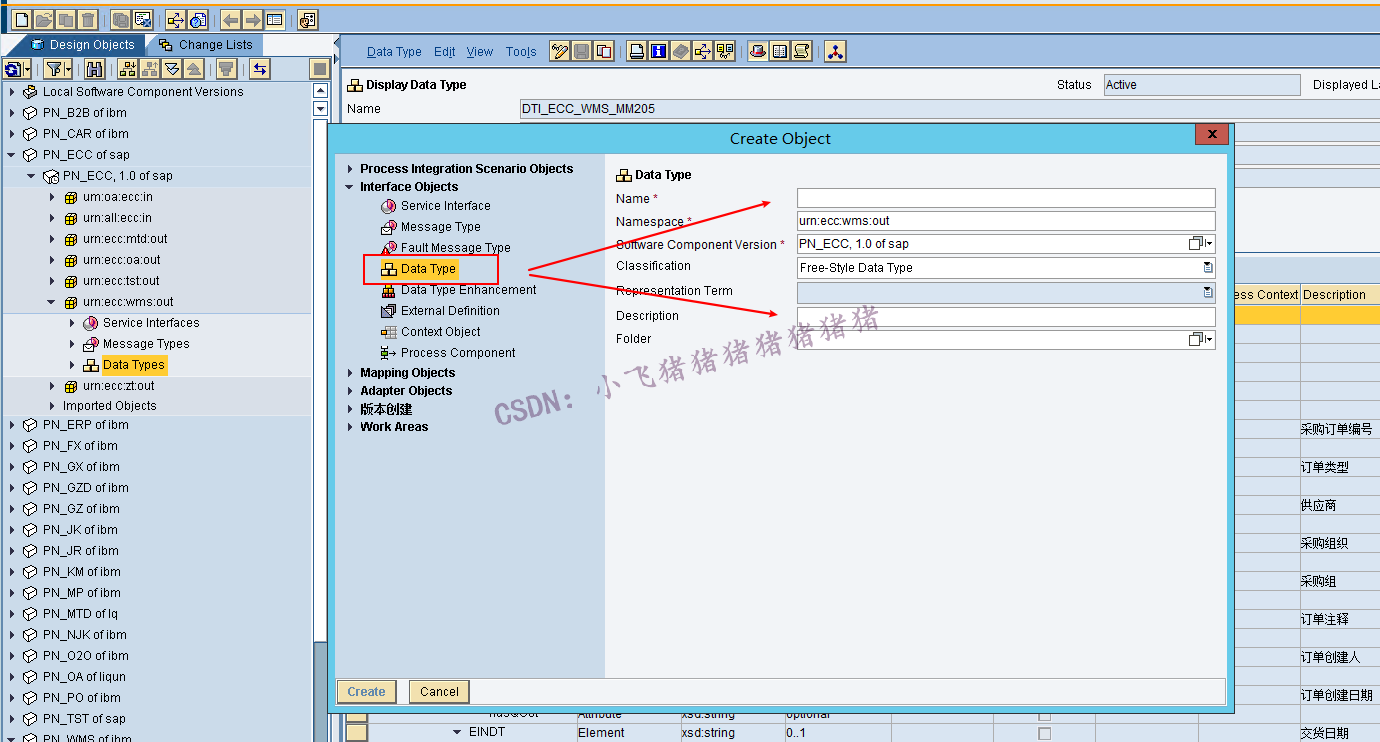Click the open book icon in editor toolbar
This screenshot has width=1380, height=742.
point(780,52)
